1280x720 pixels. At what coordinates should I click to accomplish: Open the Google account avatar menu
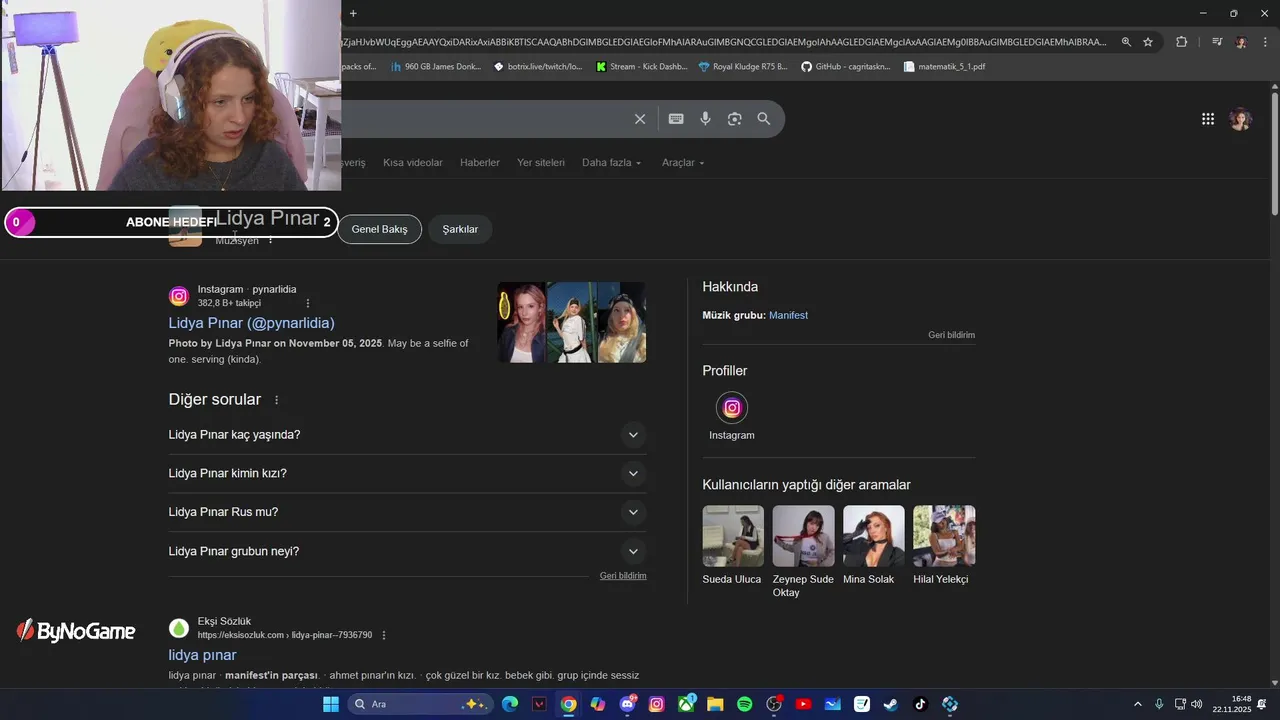[1241, 119]
